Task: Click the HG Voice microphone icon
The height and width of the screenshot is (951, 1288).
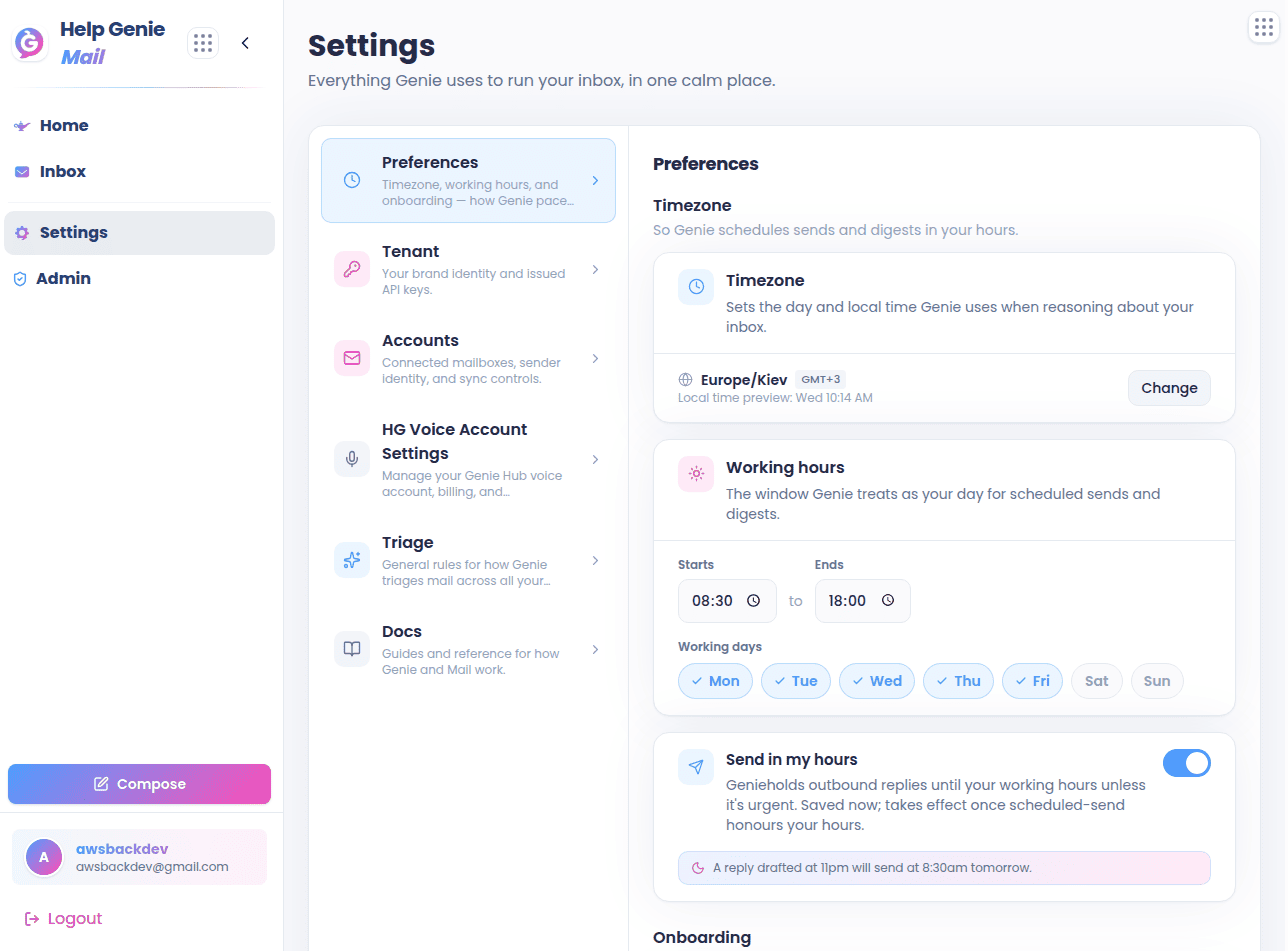Action: coord(352,459)
